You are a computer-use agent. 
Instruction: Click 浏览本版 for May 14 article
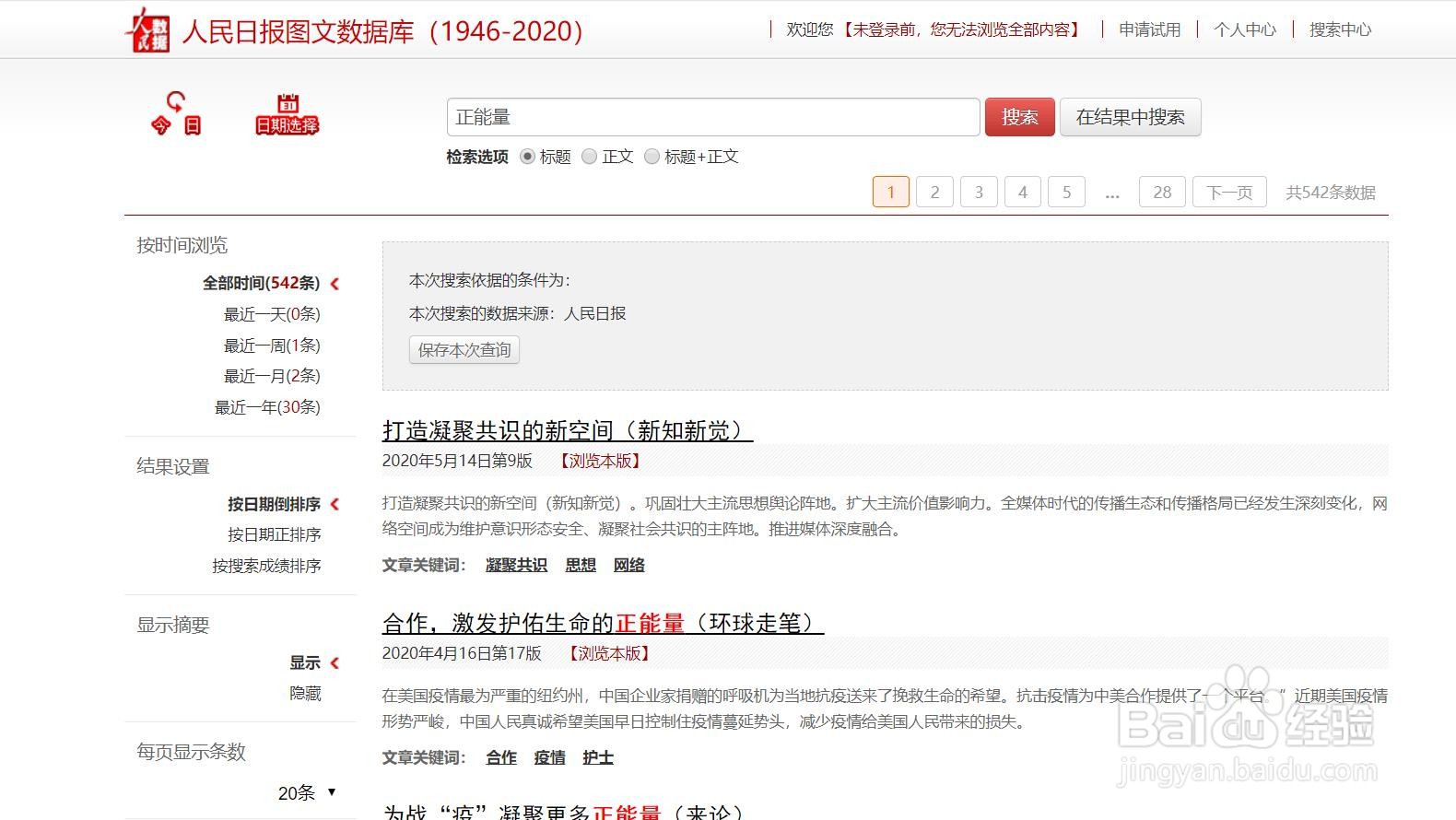(601, 461)
